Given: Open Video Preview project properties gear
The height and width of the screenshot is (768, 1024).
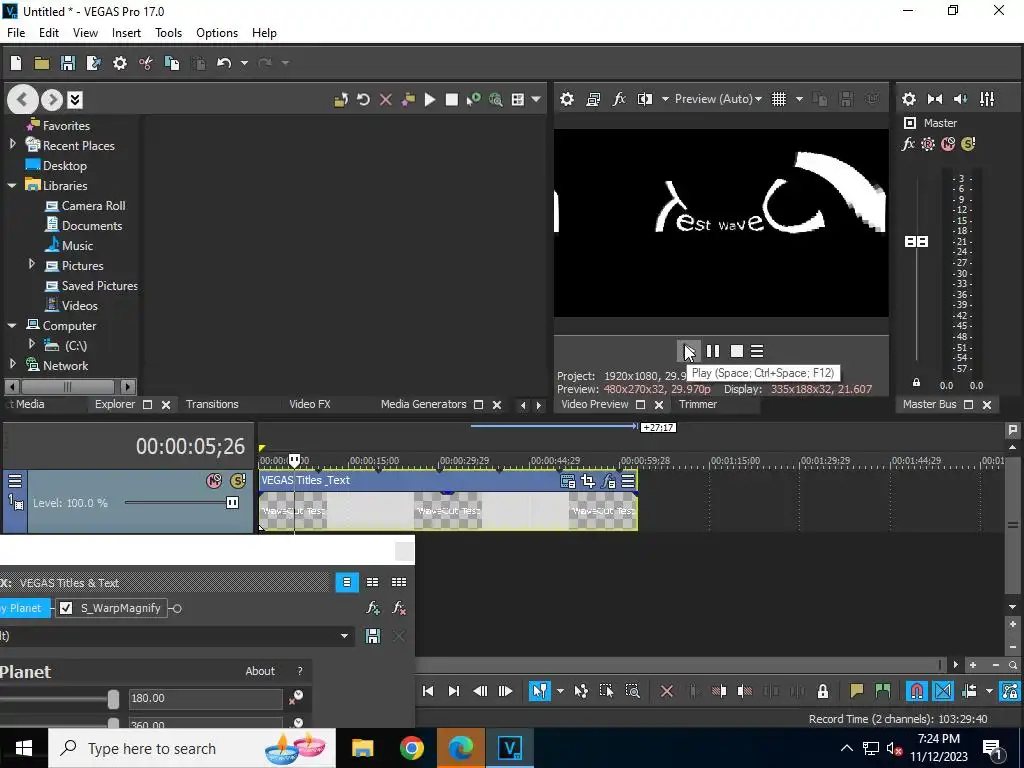Looking at the screenshot, I should click(567, 99).
